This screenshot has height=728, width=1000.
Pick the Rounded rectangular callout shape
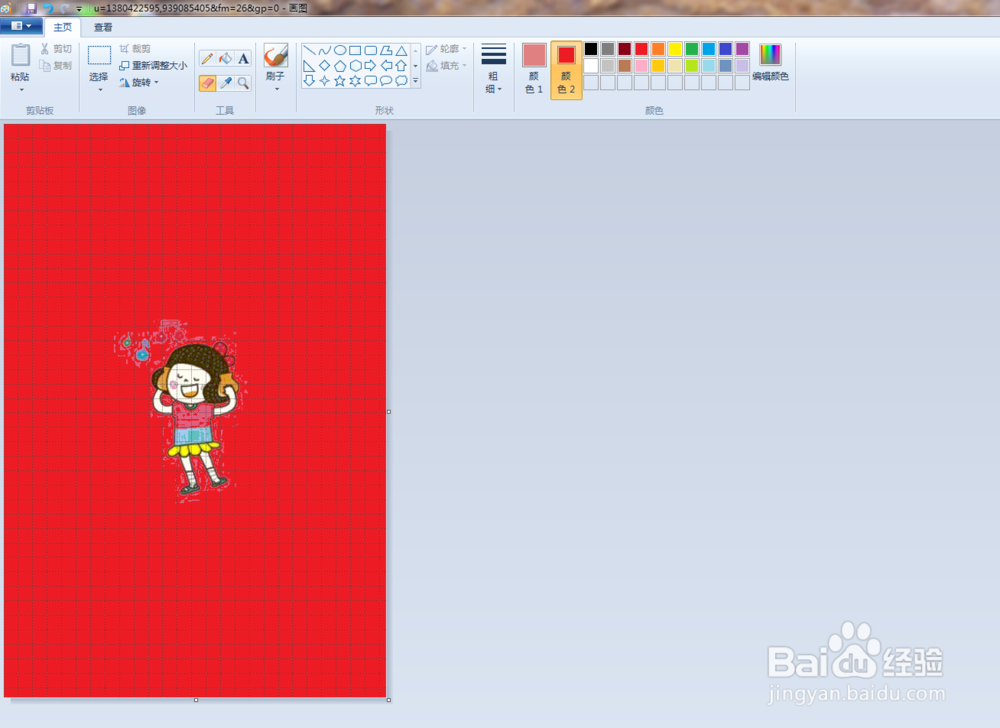[371, 81]
